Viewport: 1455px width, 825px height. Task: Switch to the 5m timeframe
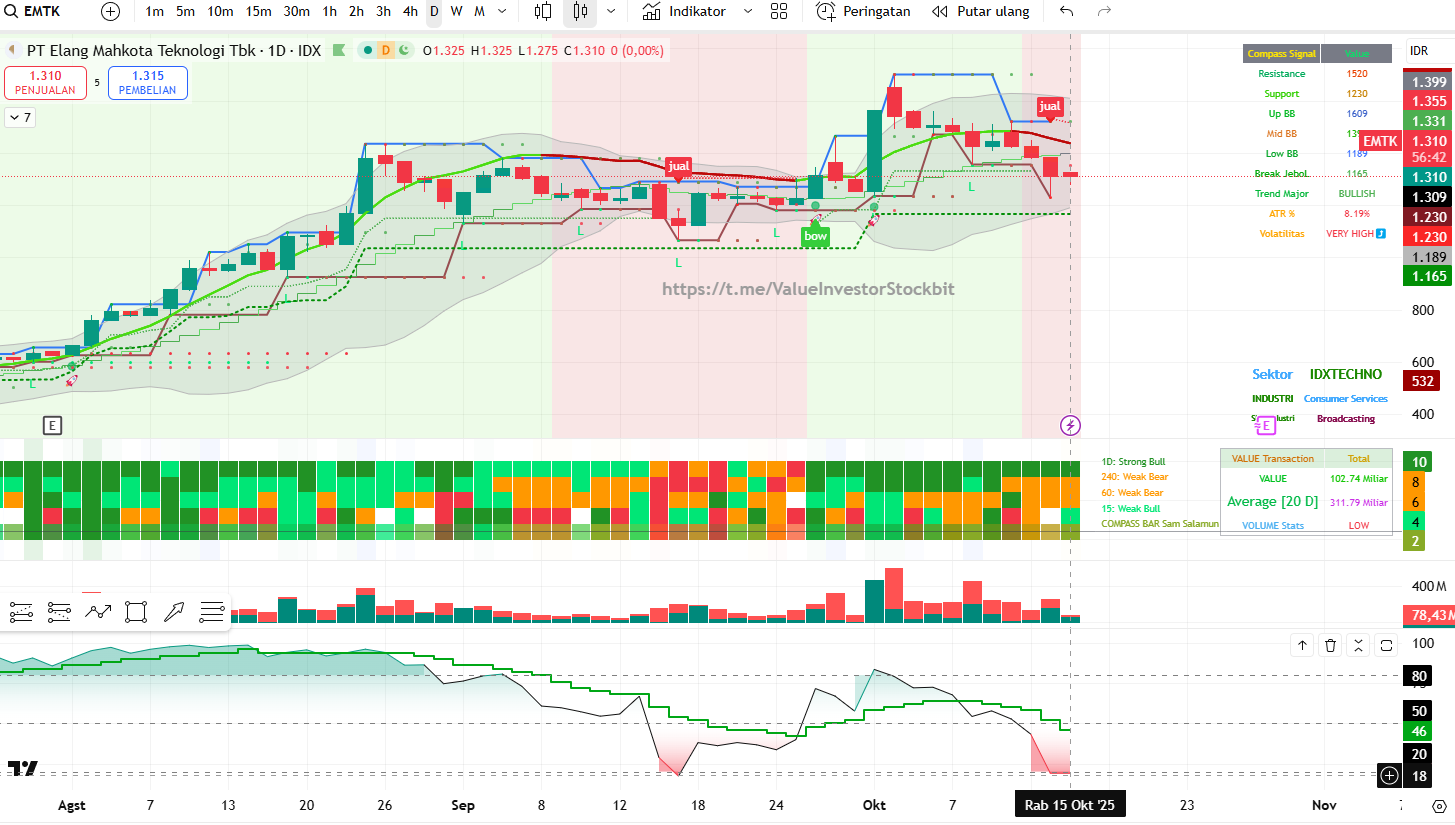[186, 12]
